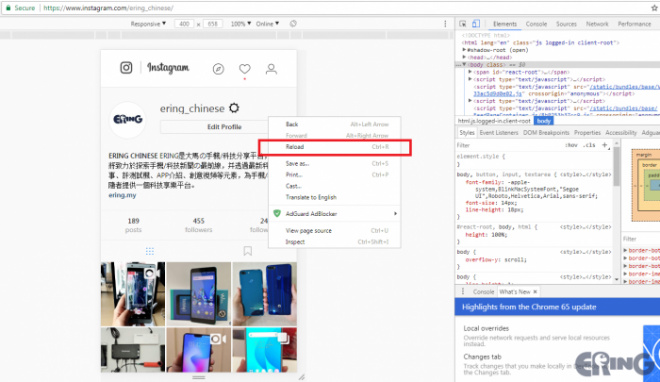Click the Console tab in bottom drawer
Screen dimensions: 660x382
point(483,292)
